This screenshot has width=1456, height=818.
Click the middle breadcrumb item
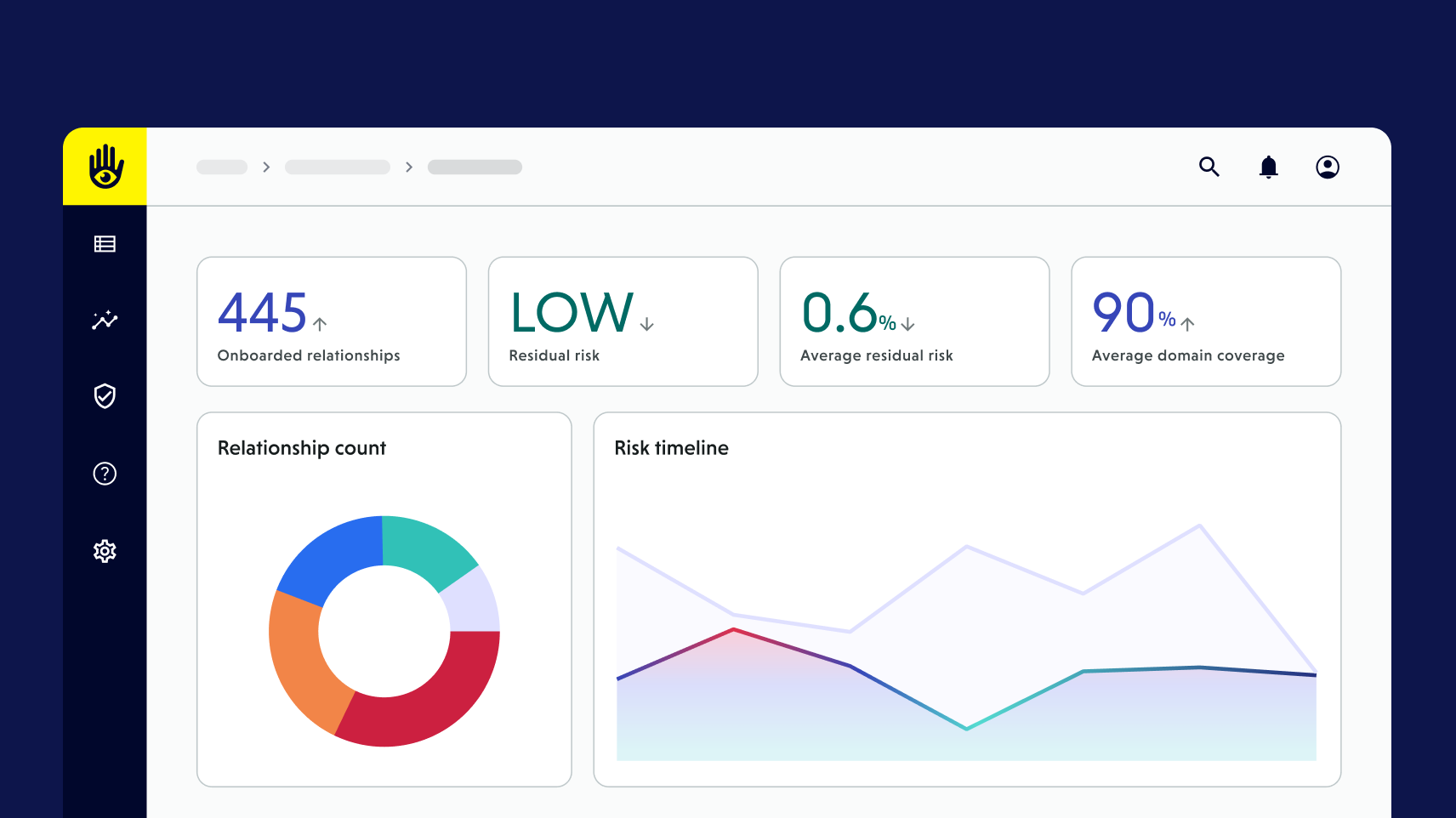[x=337, y=168]
